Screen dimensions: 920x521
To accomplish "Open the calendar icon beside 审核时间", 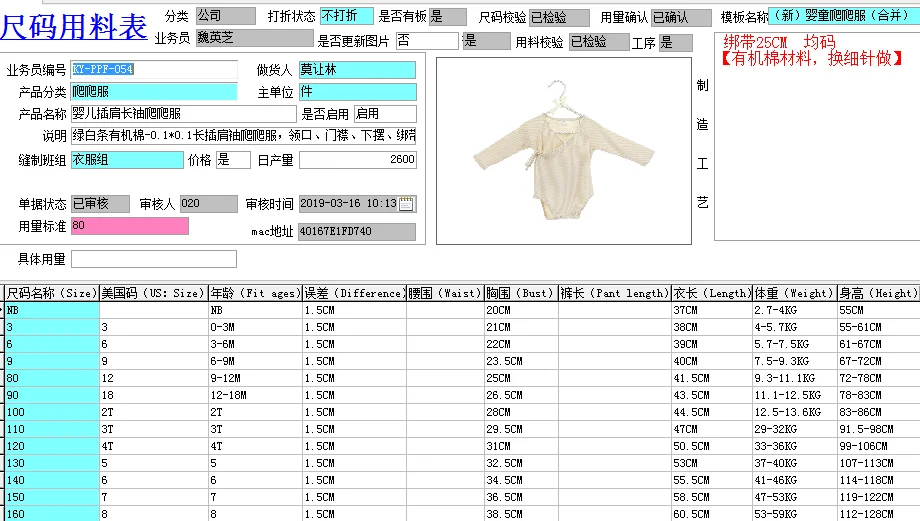I will click(406, 204).
